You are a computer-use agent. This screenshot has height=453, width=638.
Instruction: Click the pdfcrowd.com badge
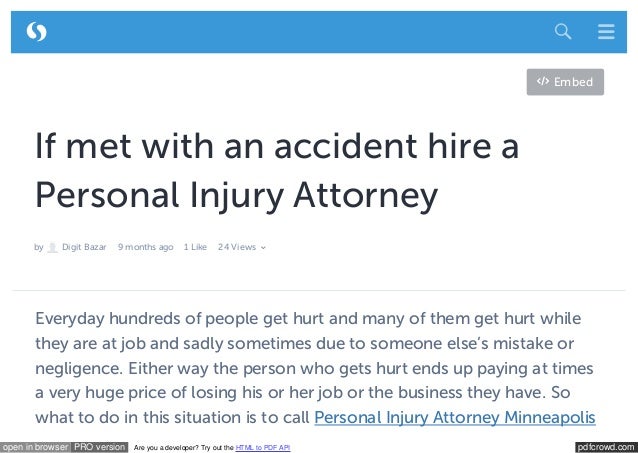click(x=606, y=447)
